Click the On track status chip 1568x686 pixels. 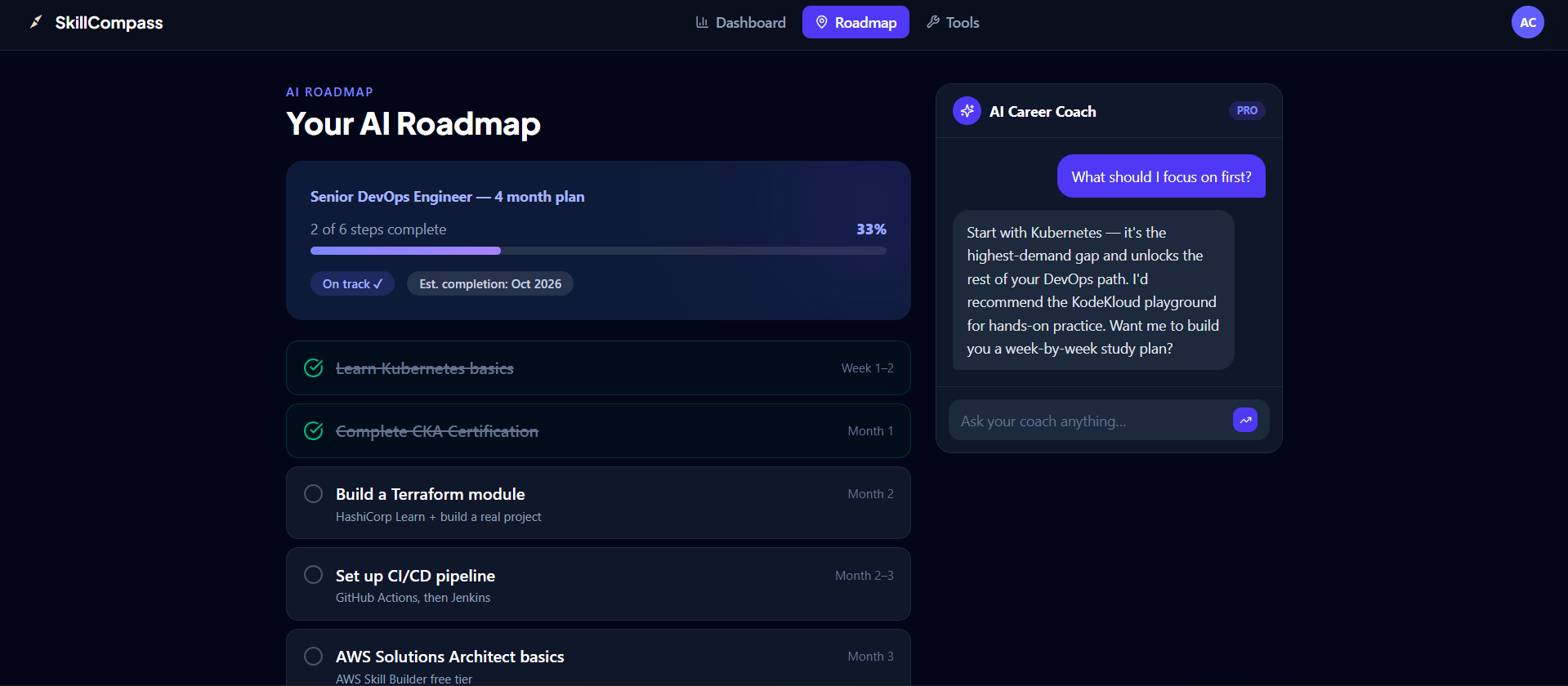coord(352,283)
